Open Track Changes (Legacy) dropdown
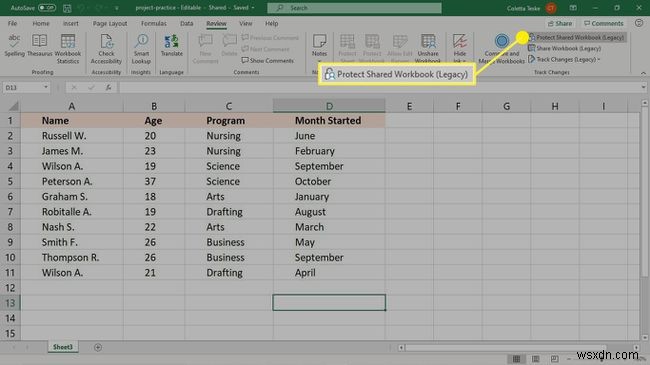Screen dimensions: 650x365 click(x=565, y=60)
